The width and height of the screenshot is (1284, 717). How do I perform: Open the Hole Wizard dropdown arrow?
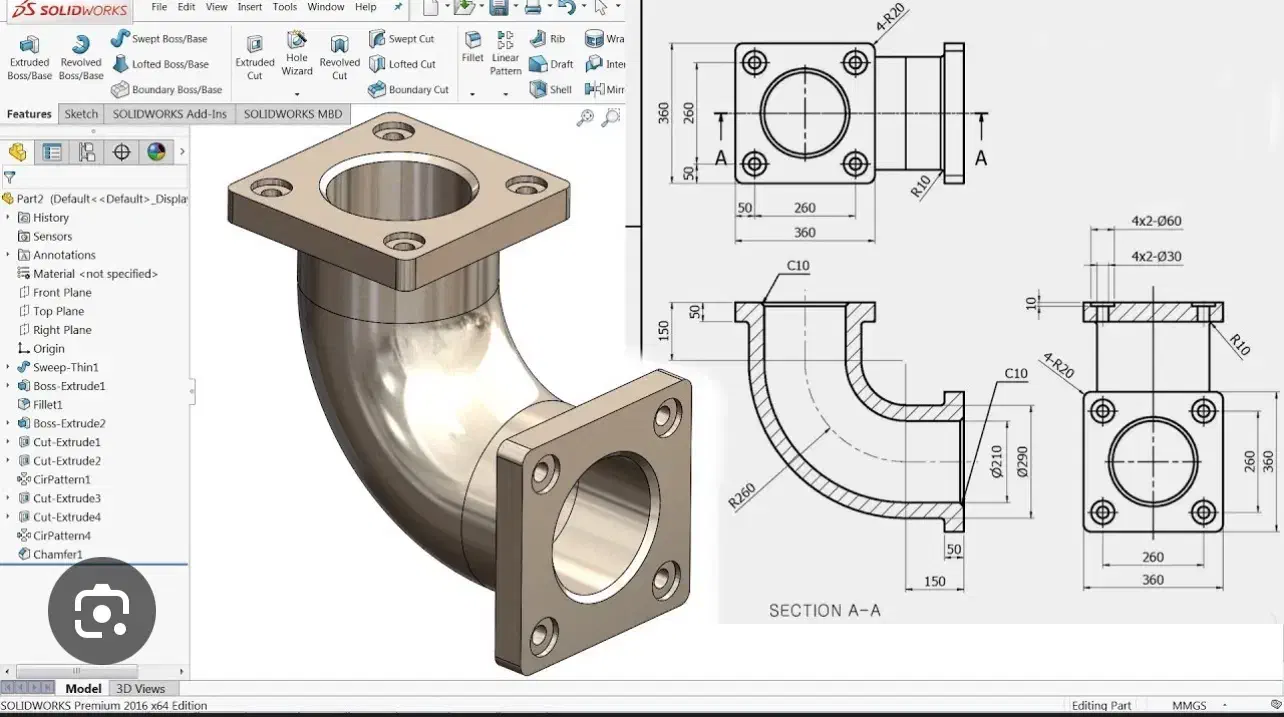tap(297, 94)
